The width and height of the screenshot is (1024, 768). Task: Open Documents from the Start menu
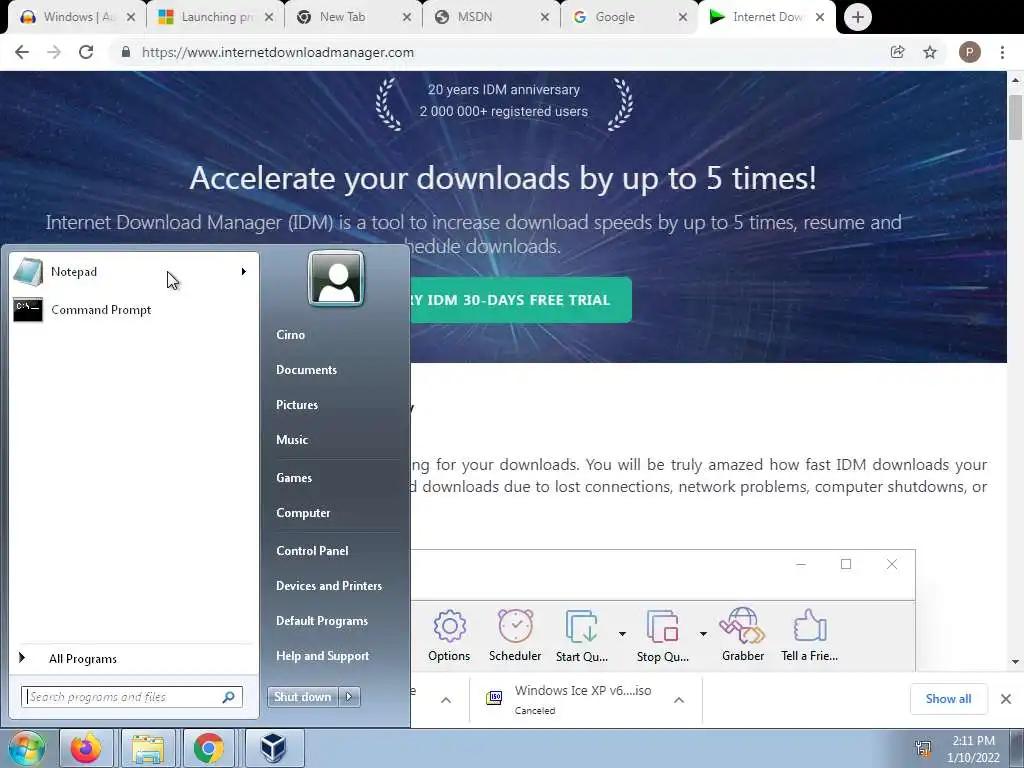(x=306, y=370)
